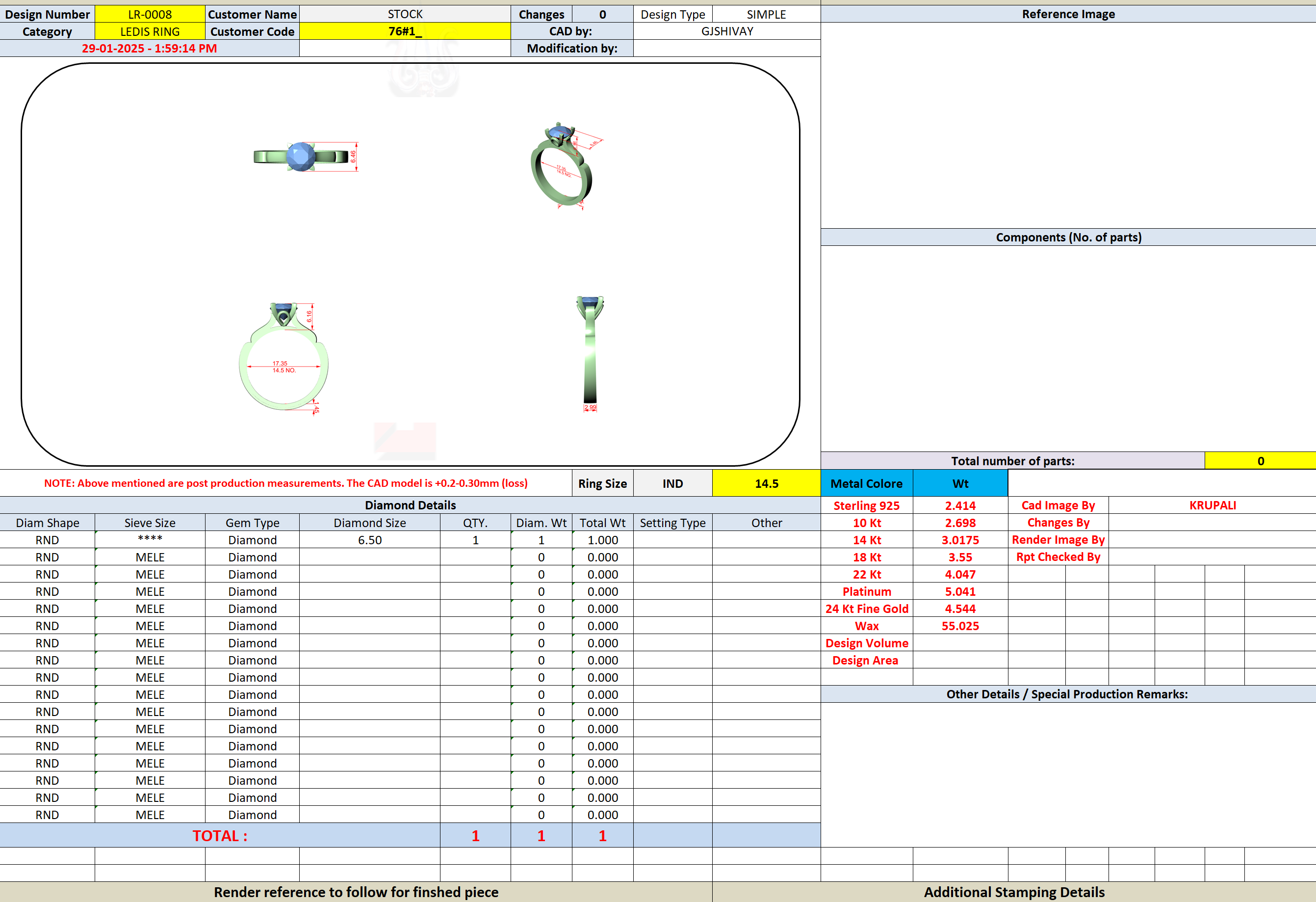Click the QTY. column header
Image resolution: width=1316 pixels, height=902 pixels.
pos(475,522)
